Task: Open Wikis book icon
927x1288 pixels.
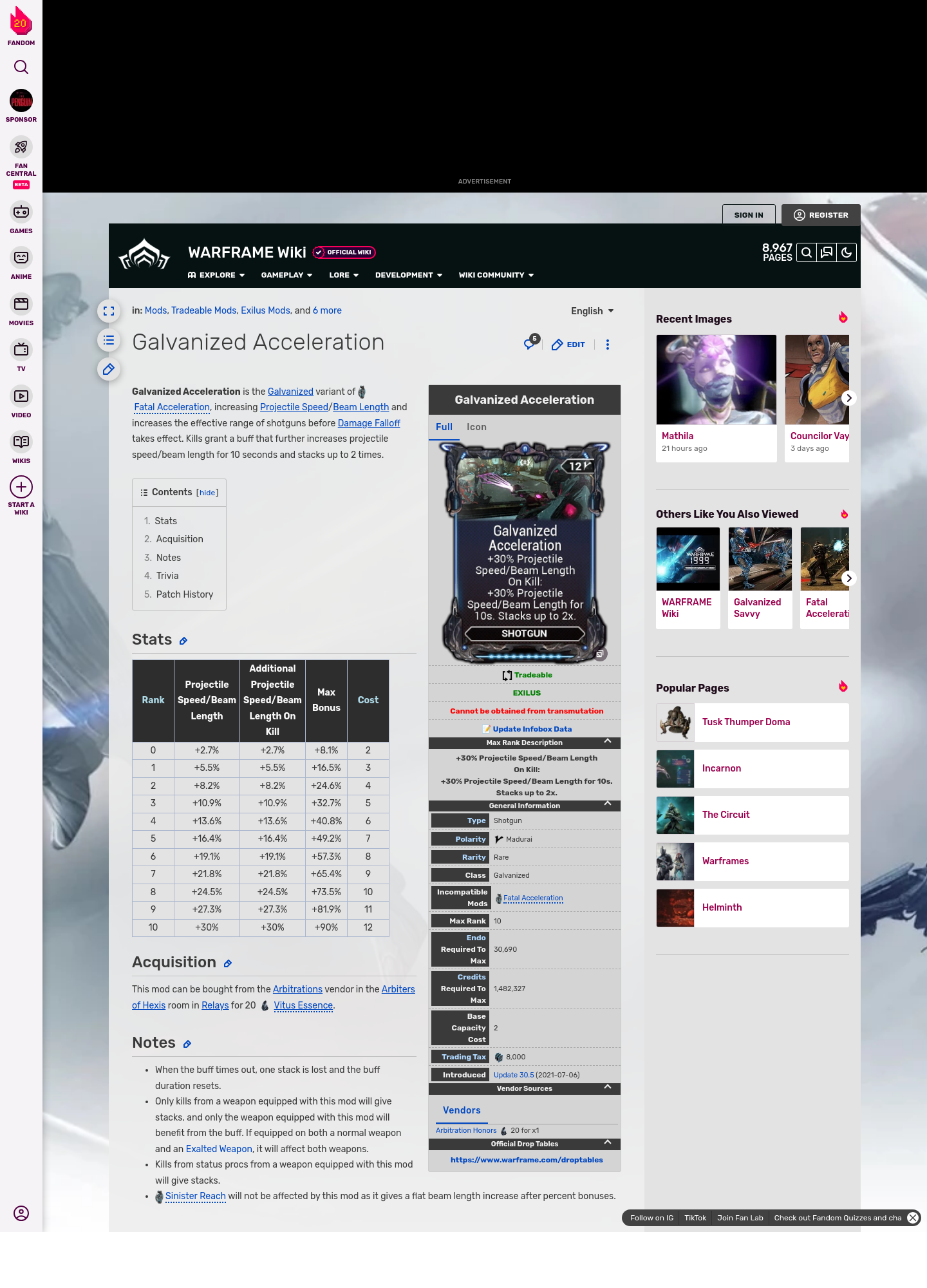Action: pos(21,442)
